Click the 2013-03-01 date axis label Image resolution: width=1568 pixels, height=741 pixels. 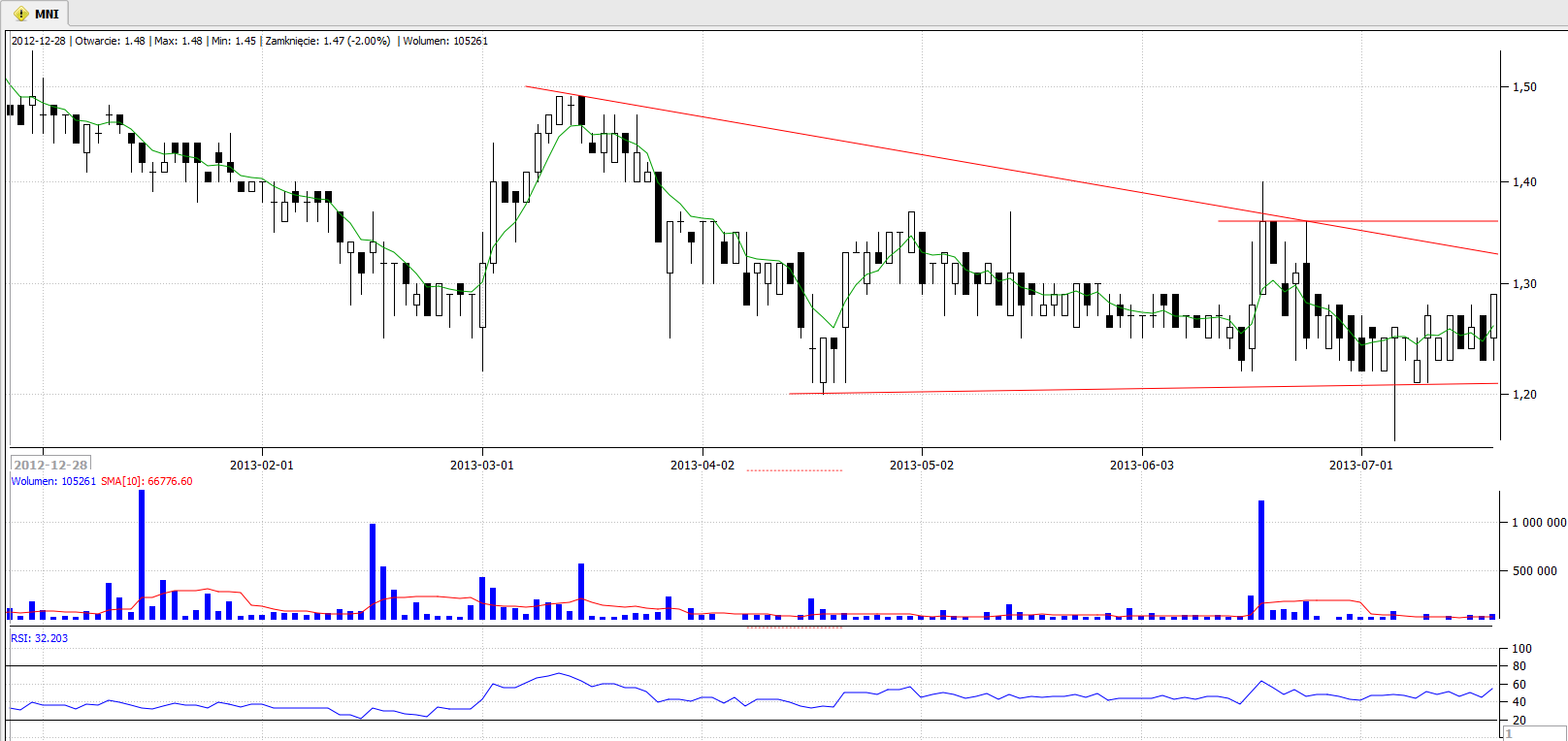pos(481,466)
